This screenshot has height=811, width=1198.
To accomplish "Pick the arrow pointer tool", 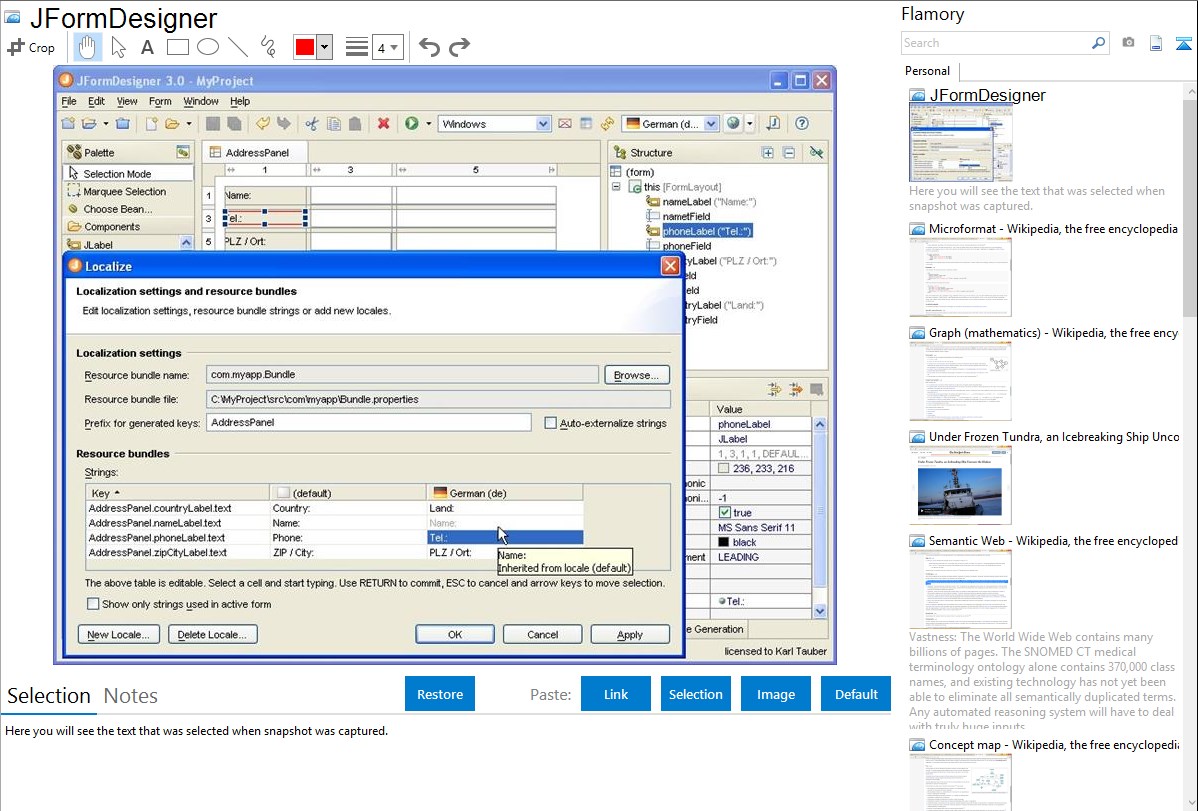I will (x=118, y=47).
